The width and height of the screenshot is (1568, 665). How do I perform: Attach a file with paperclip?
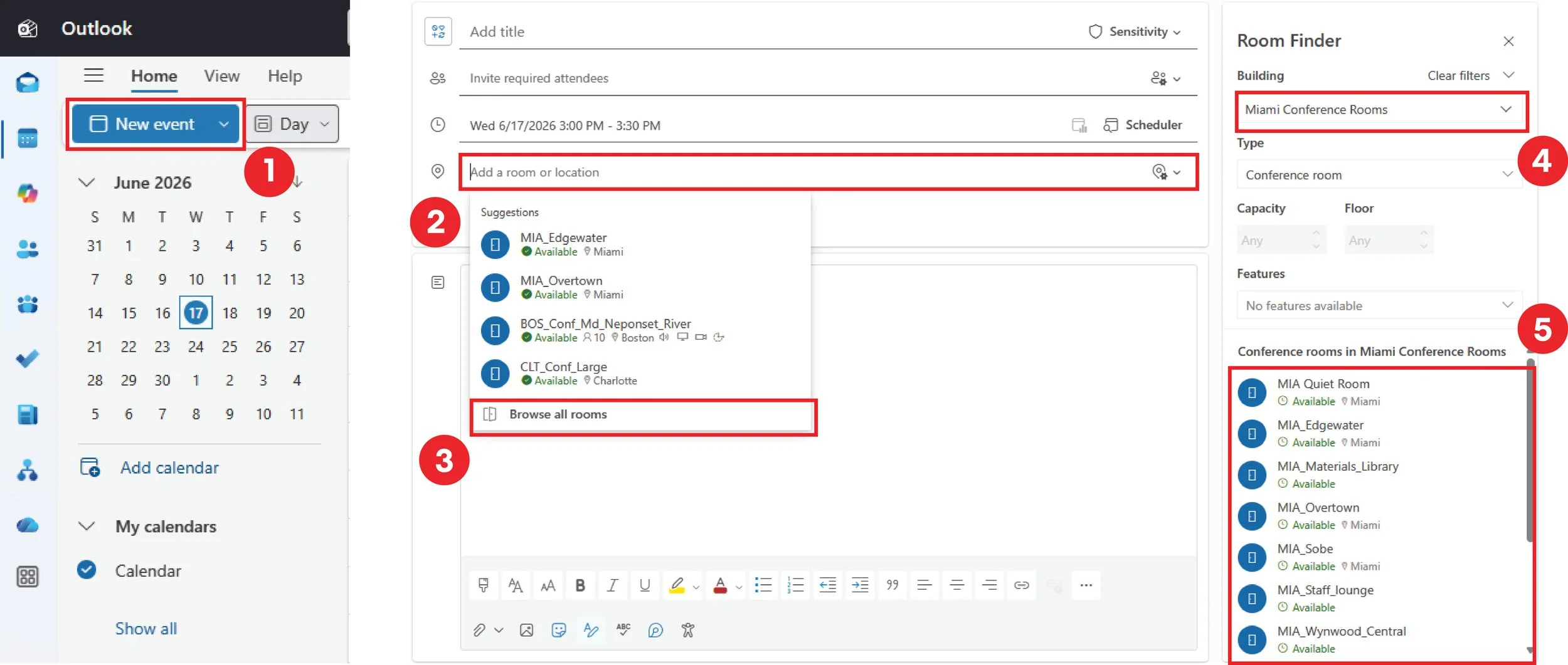pyautogui.click(x=479, y=631)
